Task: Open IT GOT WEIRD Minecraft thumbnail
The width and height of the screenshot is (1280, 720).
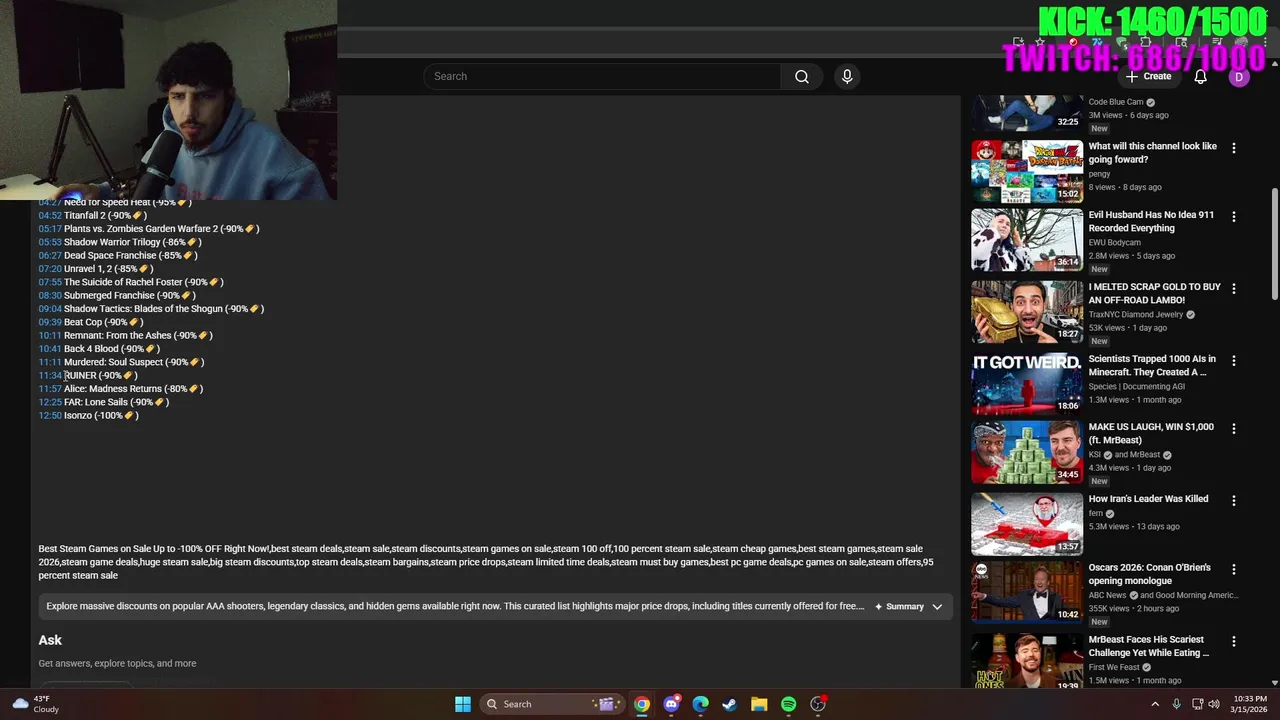Action: [1027, 383]
